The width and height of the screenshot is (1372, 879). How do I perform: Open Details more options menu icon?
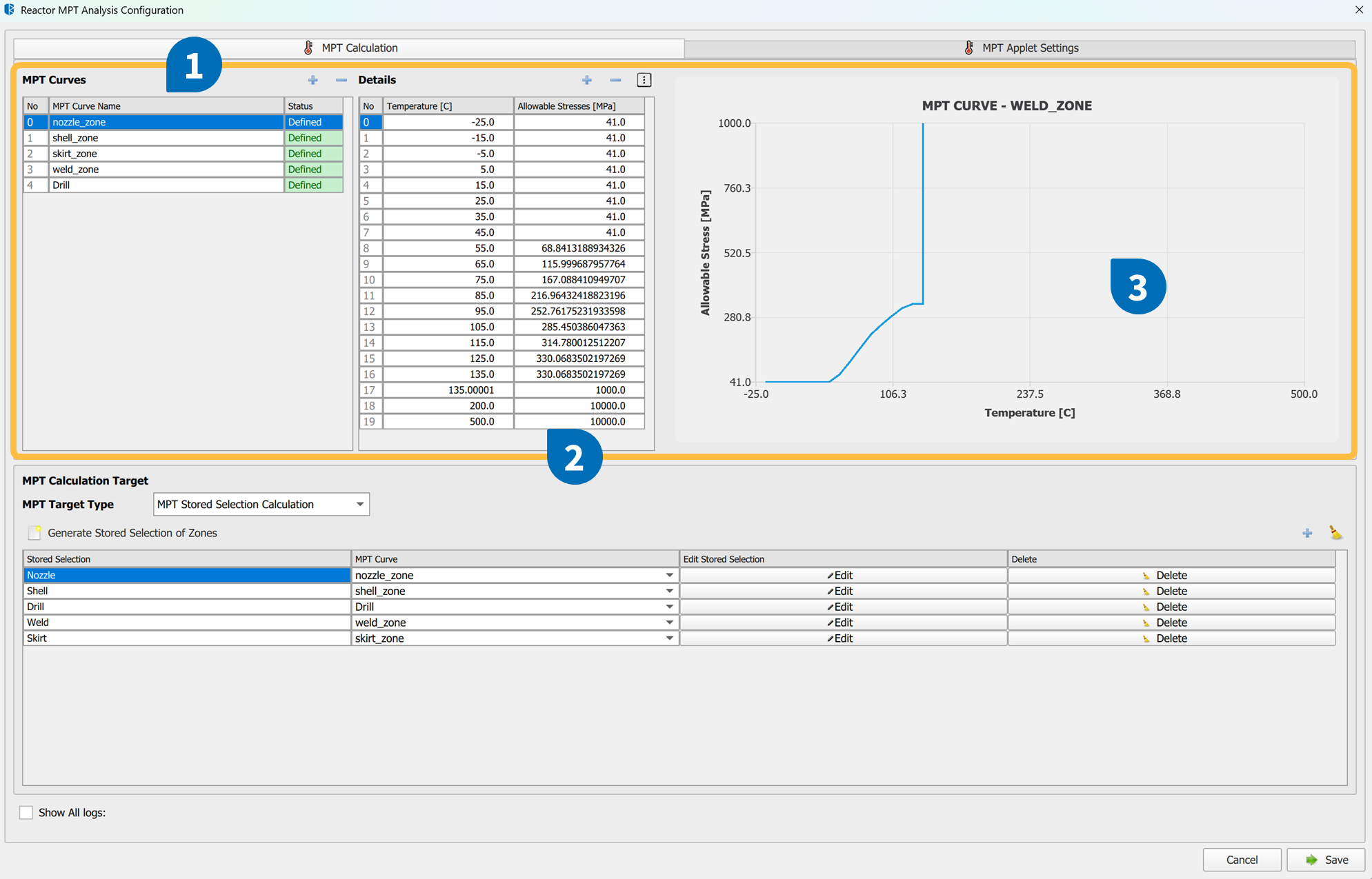coord(644,80)
